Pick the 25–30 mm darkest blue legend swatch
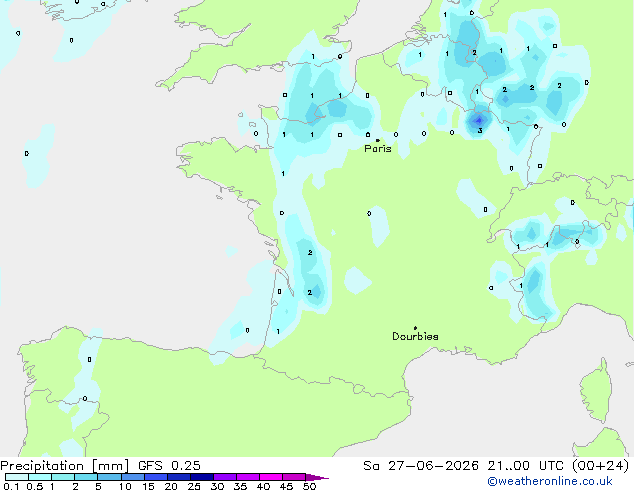 (x=201, y=477)
